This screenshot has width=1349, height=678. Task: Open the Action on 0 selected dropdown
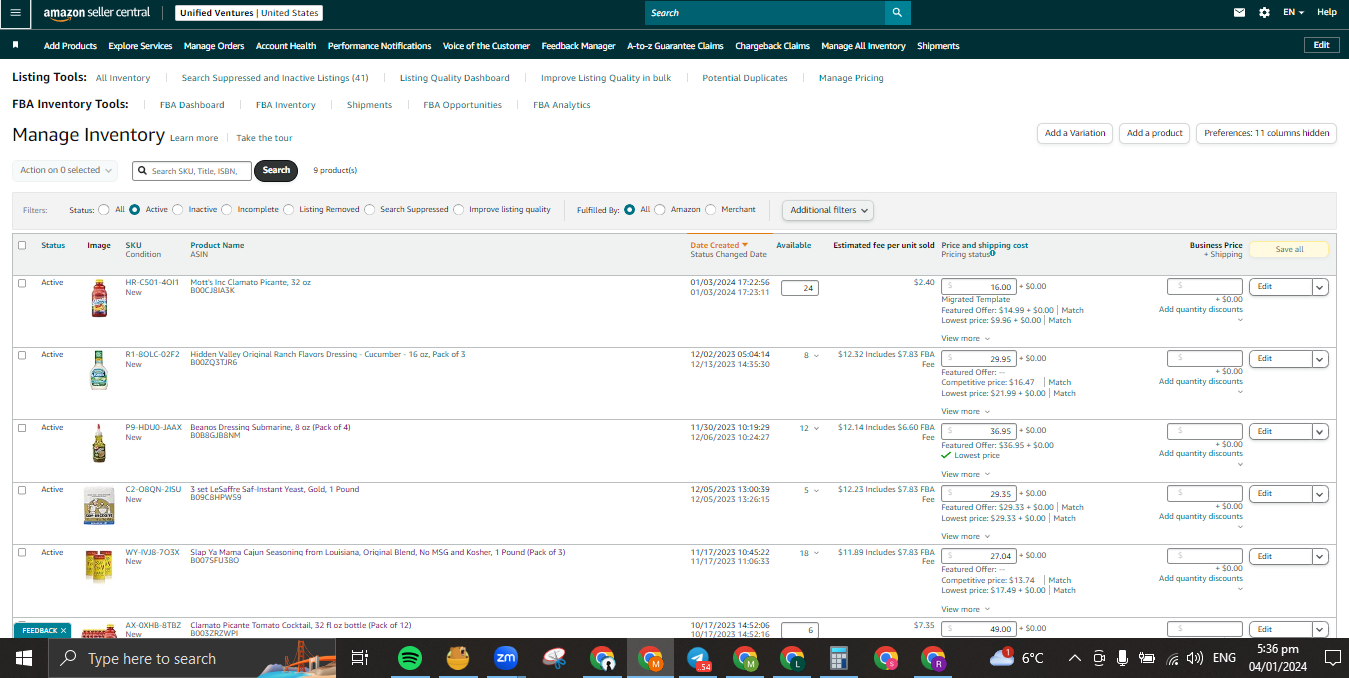[65, 170]
